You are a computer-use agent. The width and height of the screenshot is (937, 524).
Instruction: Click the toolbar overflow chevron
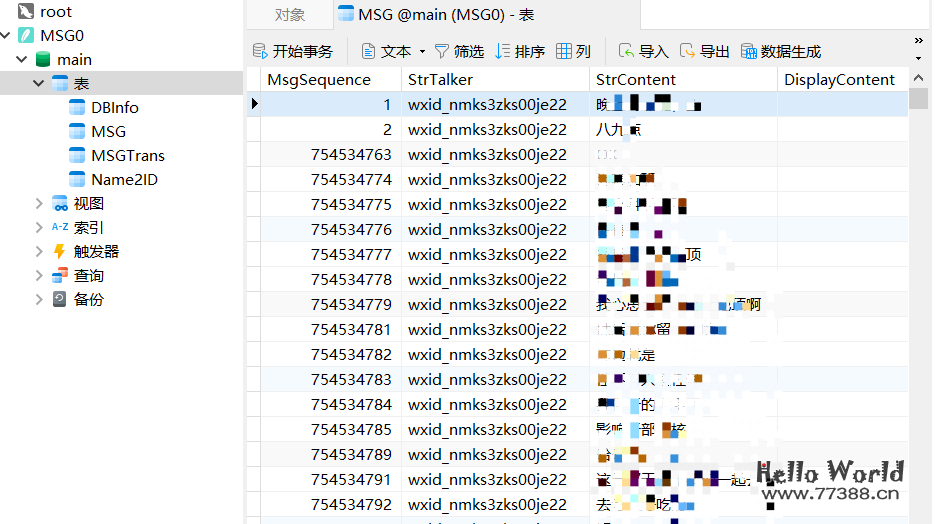918,41
